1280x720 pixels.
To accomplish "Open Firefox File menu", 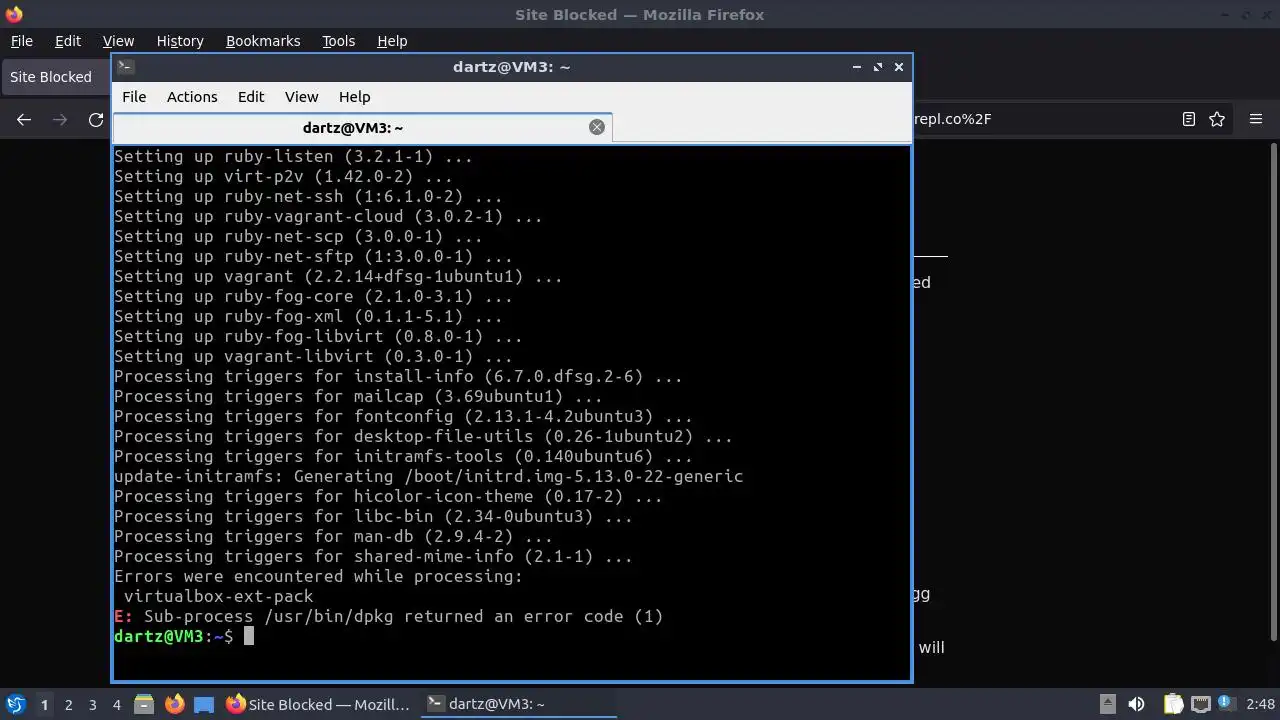I will click(21, 41).
